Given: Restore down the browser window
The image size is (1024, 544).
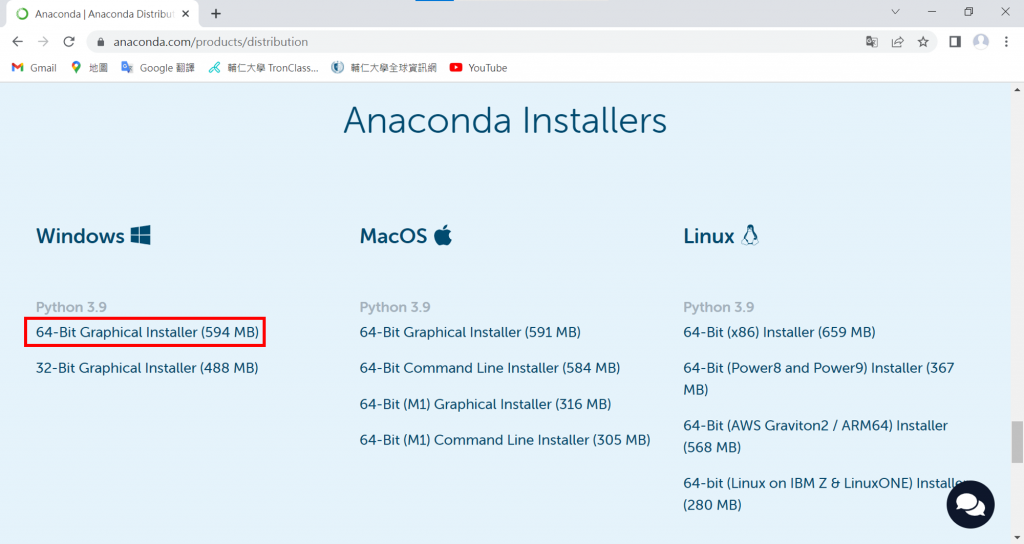Looking at the screenshot, I should (968, 12).
